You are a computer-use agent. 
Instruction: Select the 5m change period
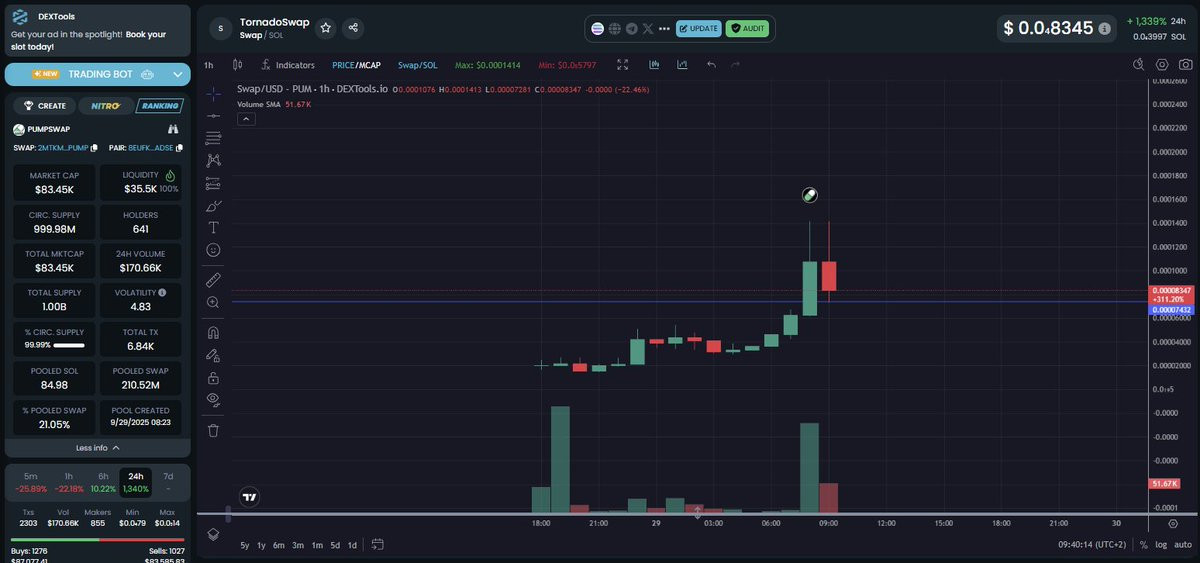(x=30, y=482)
